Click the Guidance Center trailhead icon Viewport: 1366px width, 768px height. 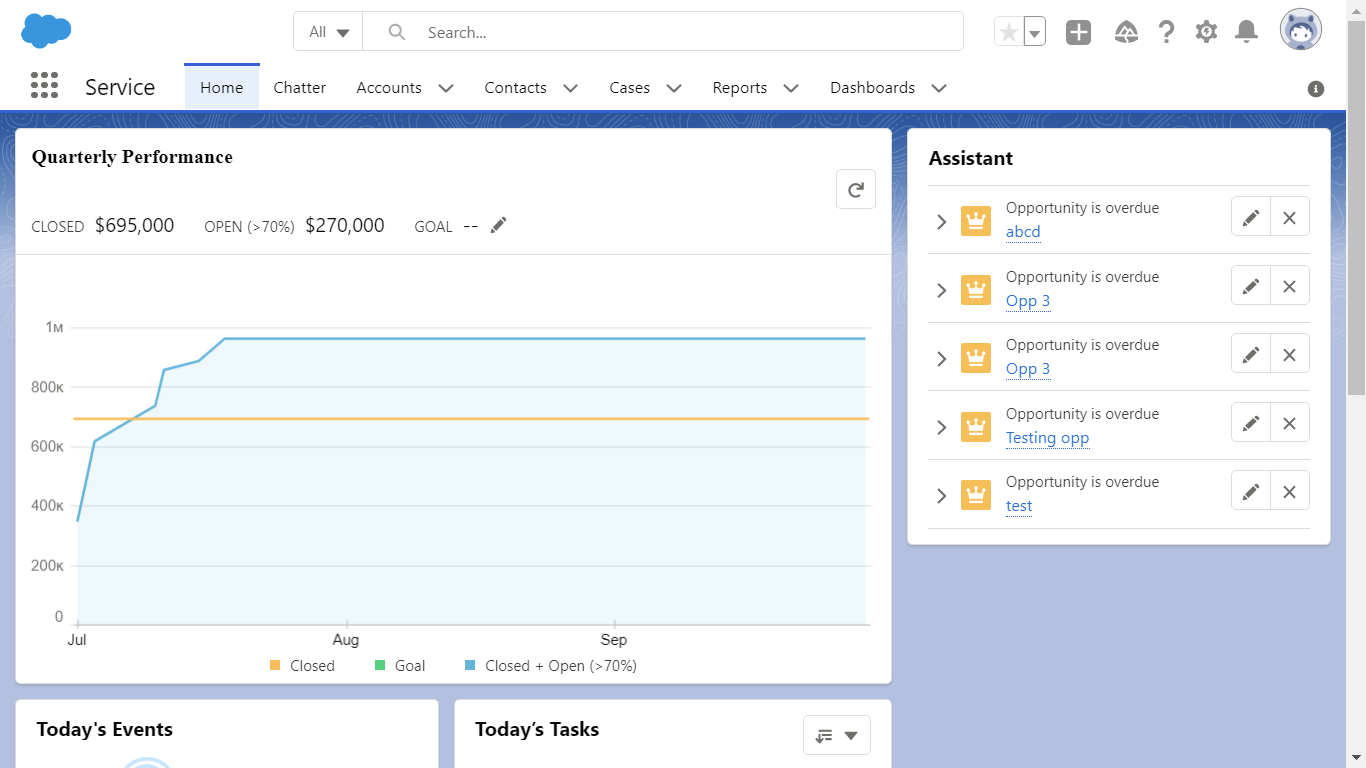1126,32
